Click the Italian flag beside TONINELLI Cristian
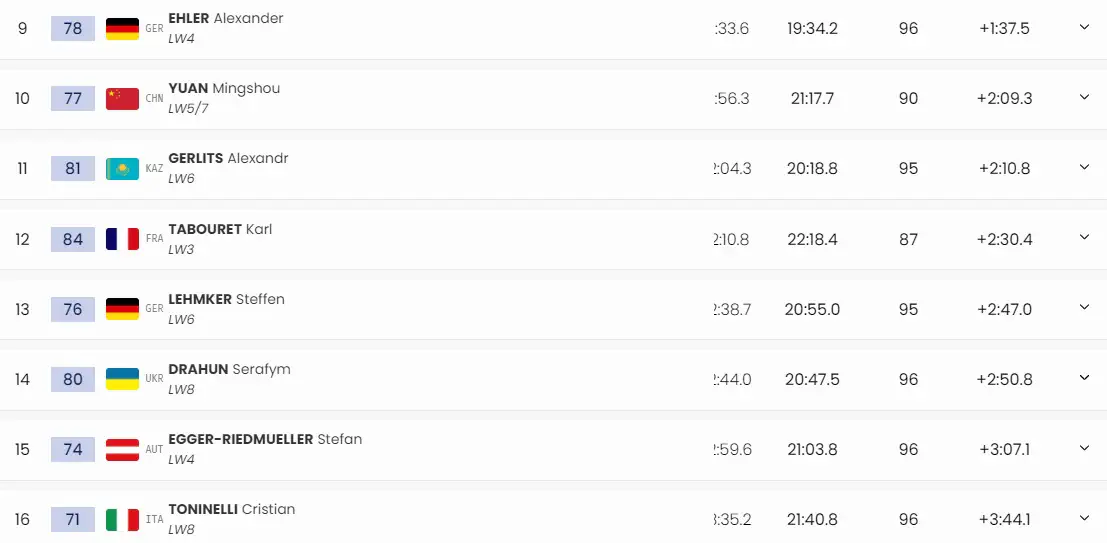The width and height of the screenshot is (1107, 543). pos(122,520)
